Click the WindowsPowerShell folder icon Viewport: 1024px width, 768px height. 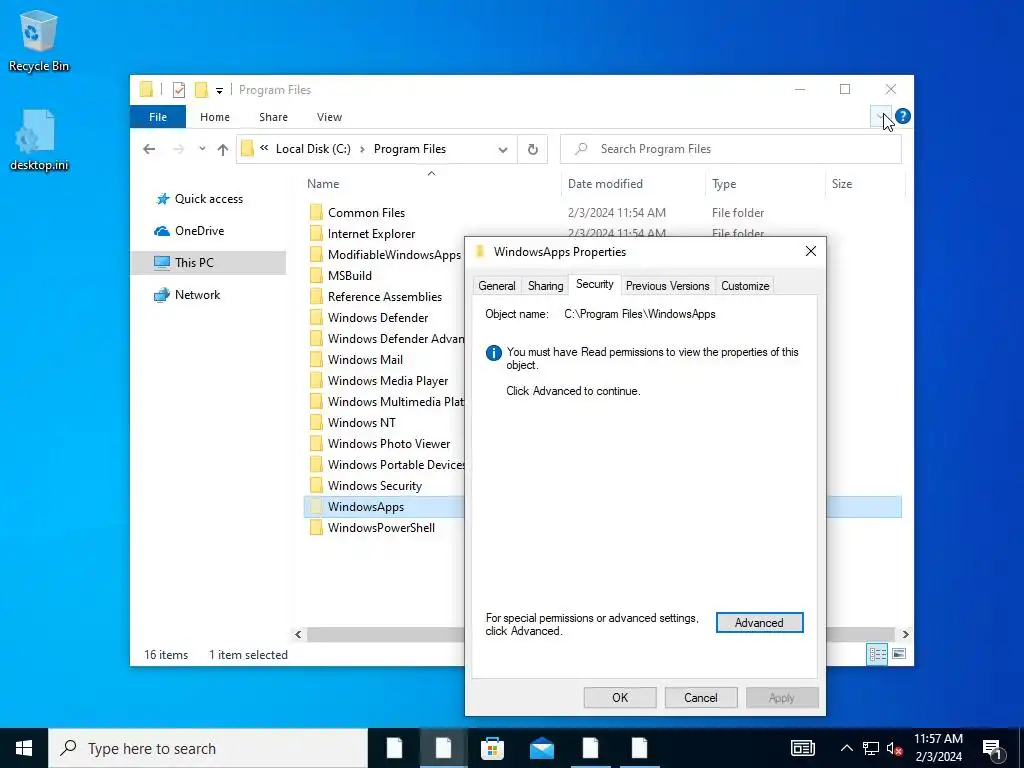click(x=316, y=528)
